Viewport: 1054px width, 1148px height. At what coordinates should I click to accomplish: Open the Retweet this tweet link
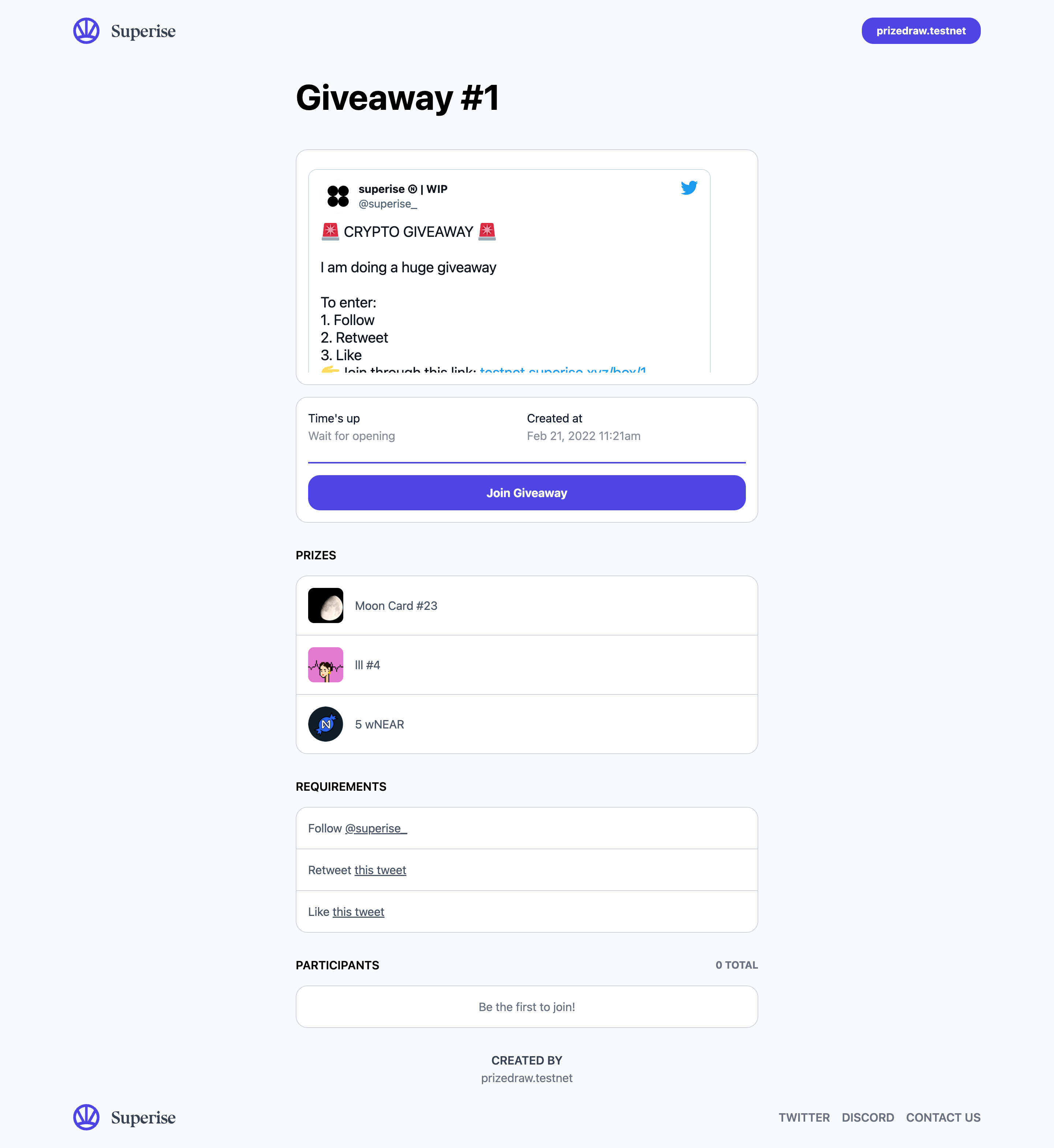(x=380, y=870)
